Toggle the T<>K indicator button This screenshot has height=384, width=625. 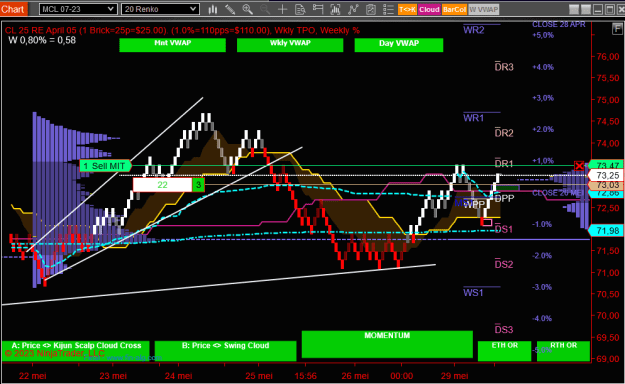click(407, 10)
